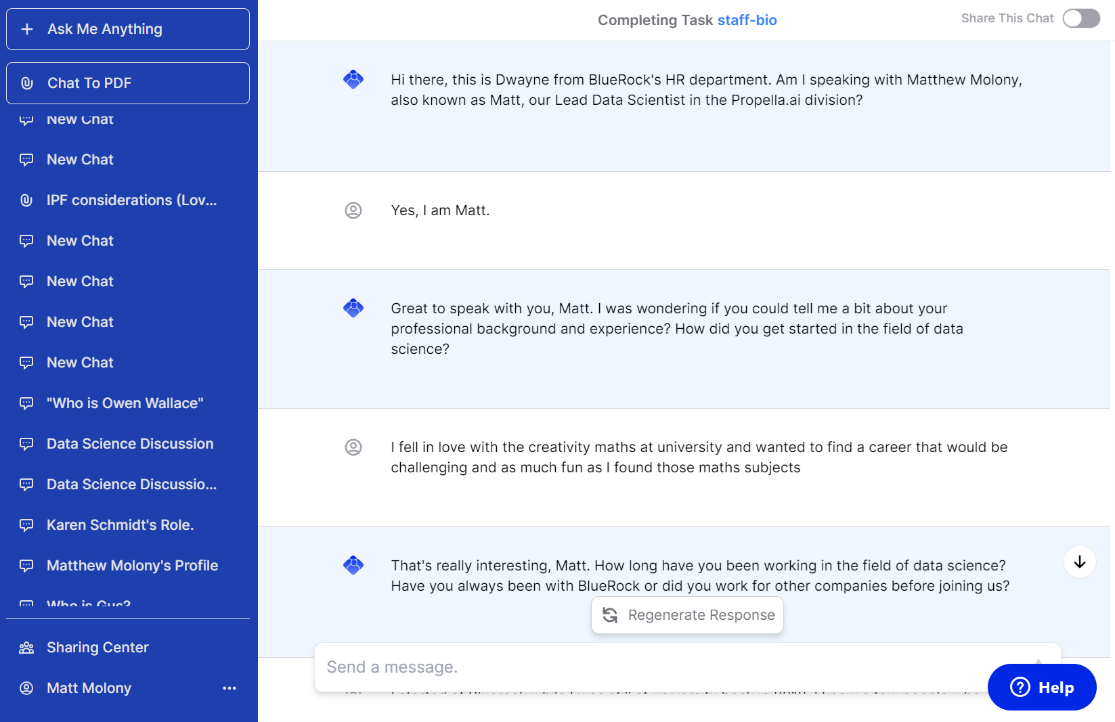Click Regenerate Response
Viewport: 1115px width, 722px height.
coord(687,615)
